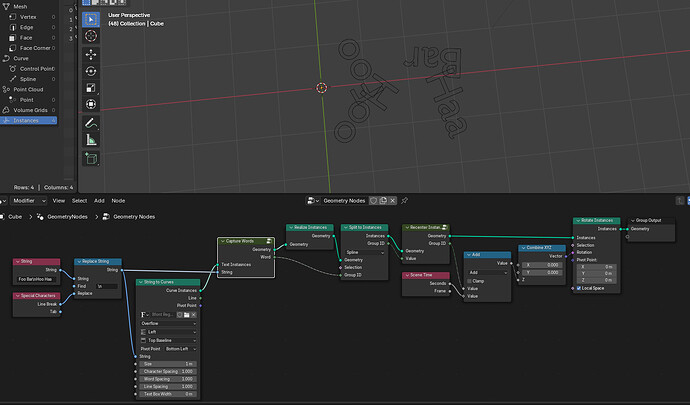Pin the Geometry Nodes node tree
The height and width of the screenshot is (405, 690).
pyautogui.click(x=404, y=201)
